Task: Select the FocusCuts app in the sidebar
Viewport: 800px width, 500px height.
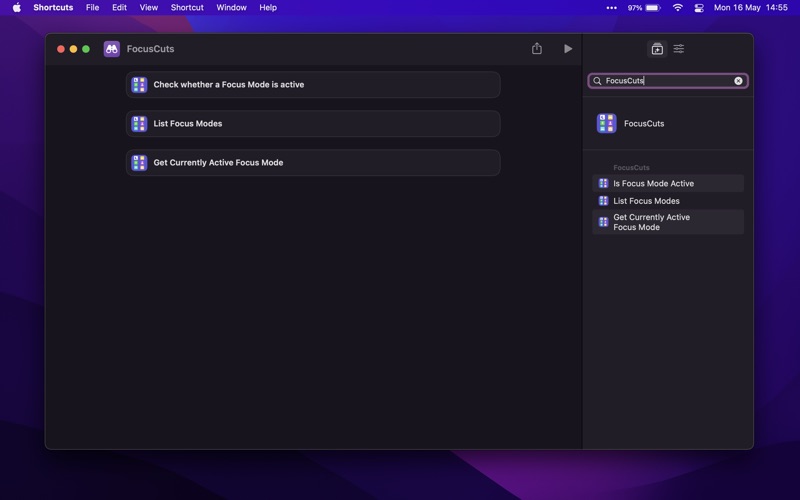Action: [668, 123]
